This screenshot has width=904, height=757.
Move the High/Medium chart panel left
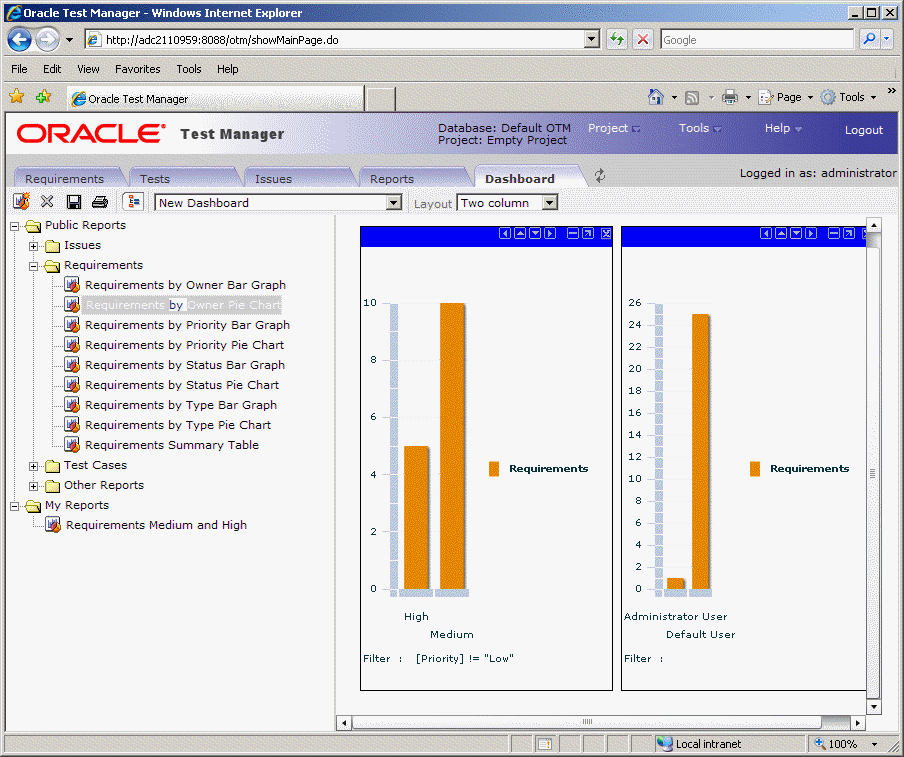click(505, 233)
